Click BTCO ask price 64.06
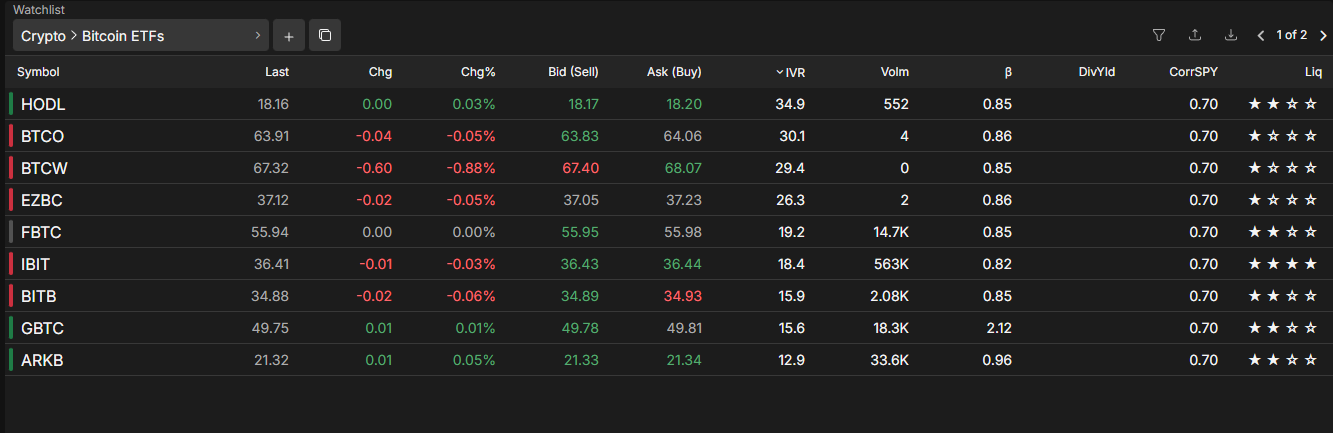The height and width of the screenshot is (433, 1333). coord(683,136)
